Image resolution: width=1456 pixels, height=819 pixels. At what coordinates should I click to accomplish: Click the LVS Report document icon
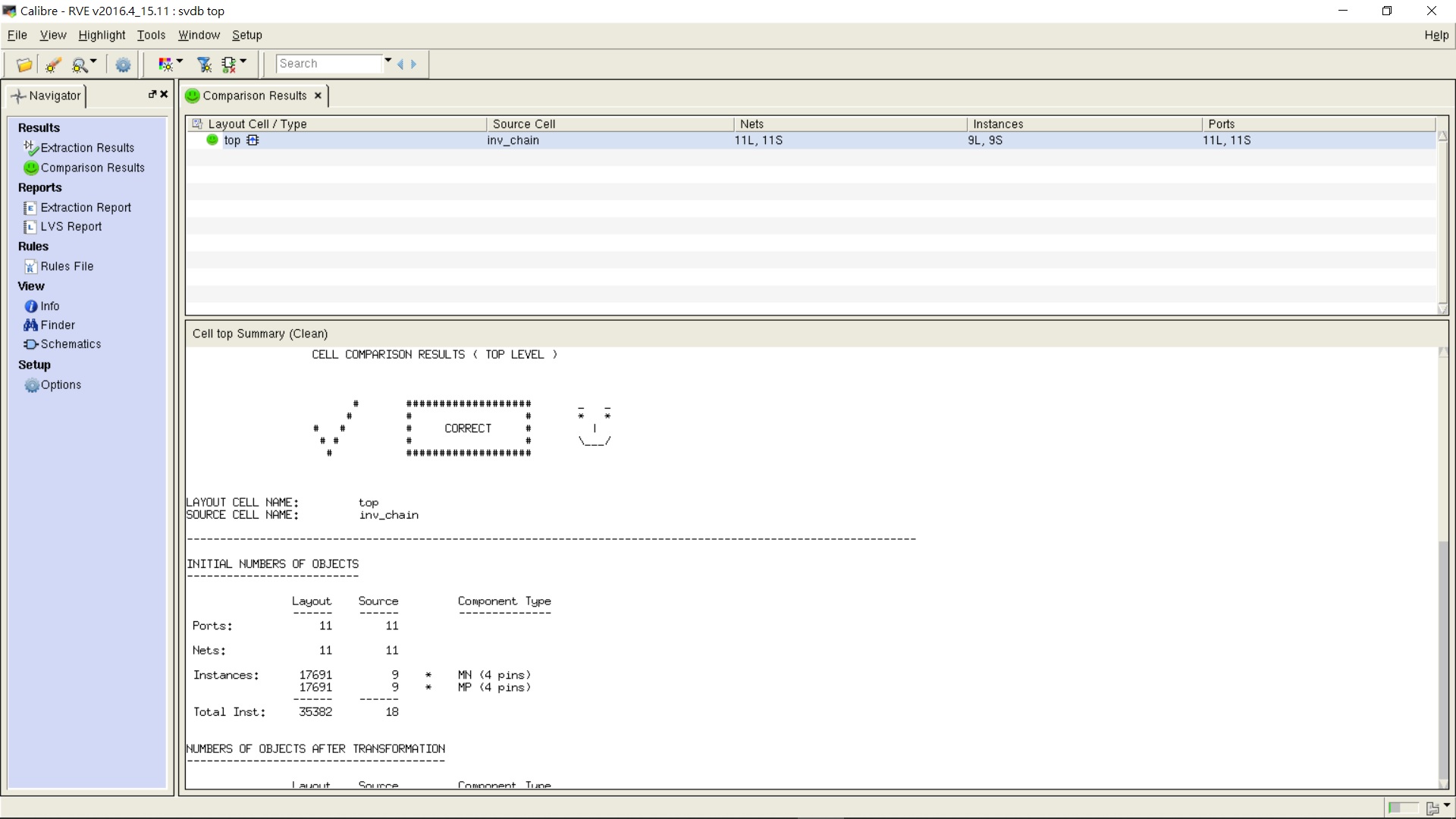point(30,227)
